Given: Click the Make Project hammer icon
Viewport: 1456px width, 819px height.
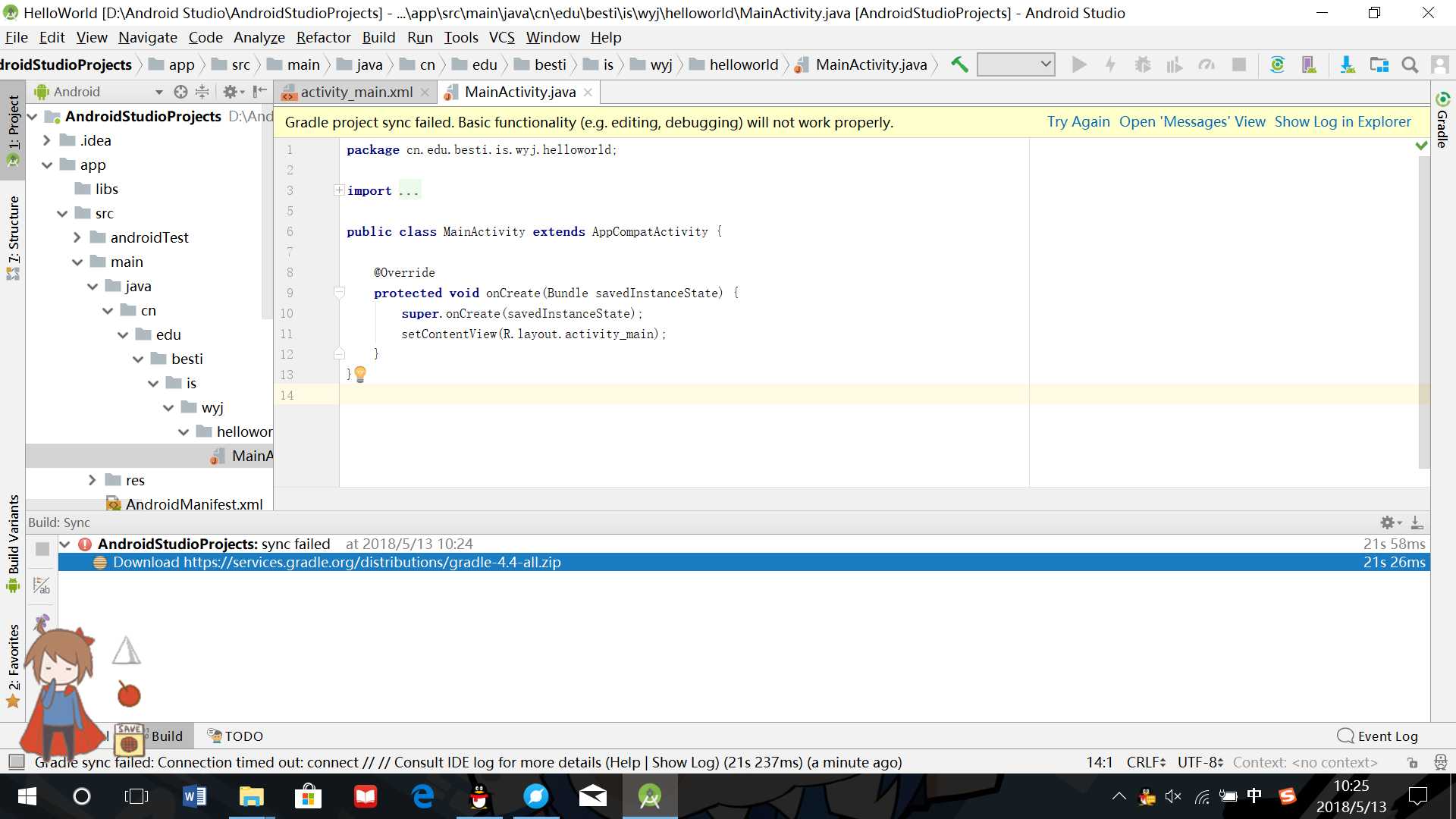Looking at the screenshot, I should 959,65.
